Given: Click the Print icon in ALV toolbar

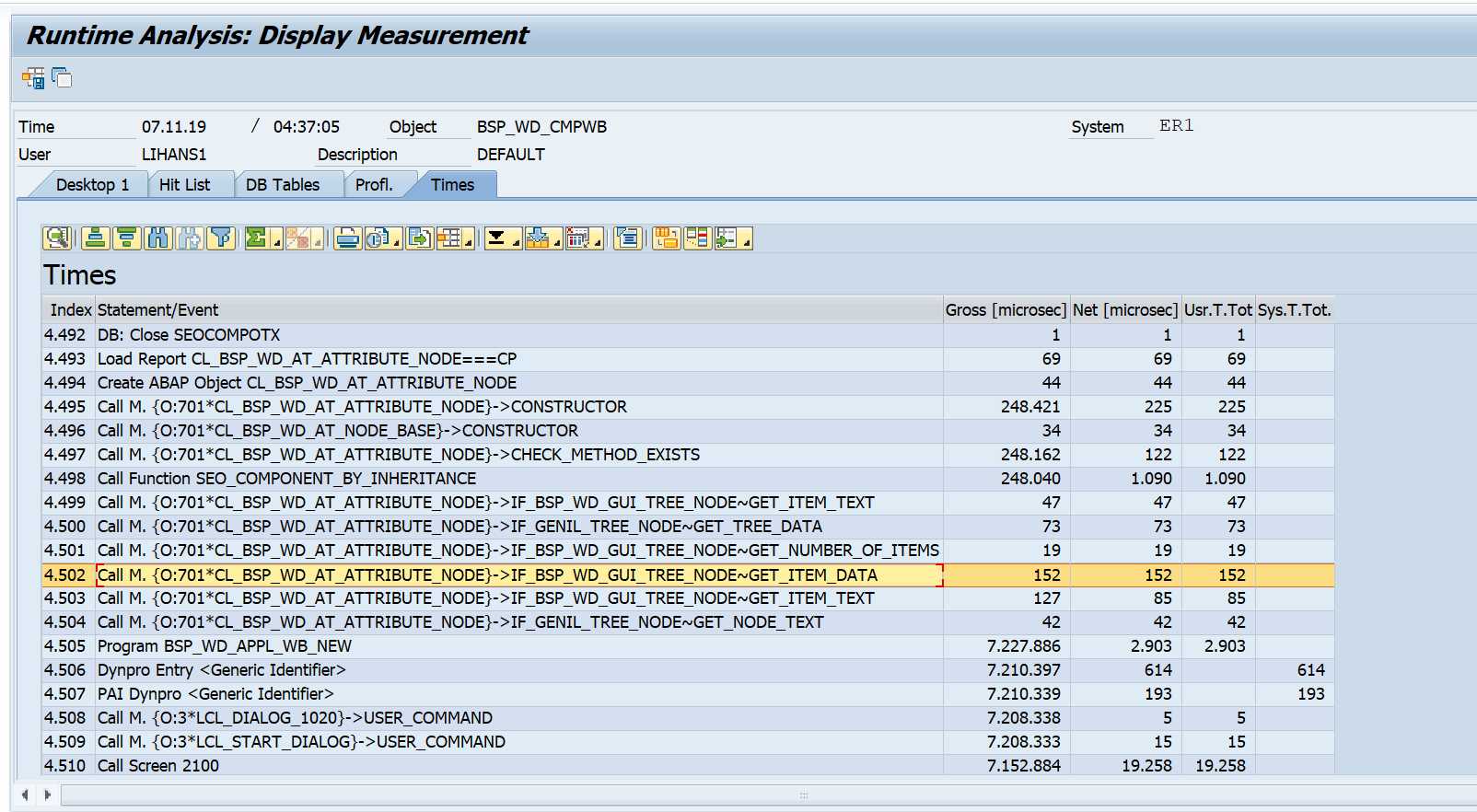Looking at the screenshot, I should tap(347, 238).
